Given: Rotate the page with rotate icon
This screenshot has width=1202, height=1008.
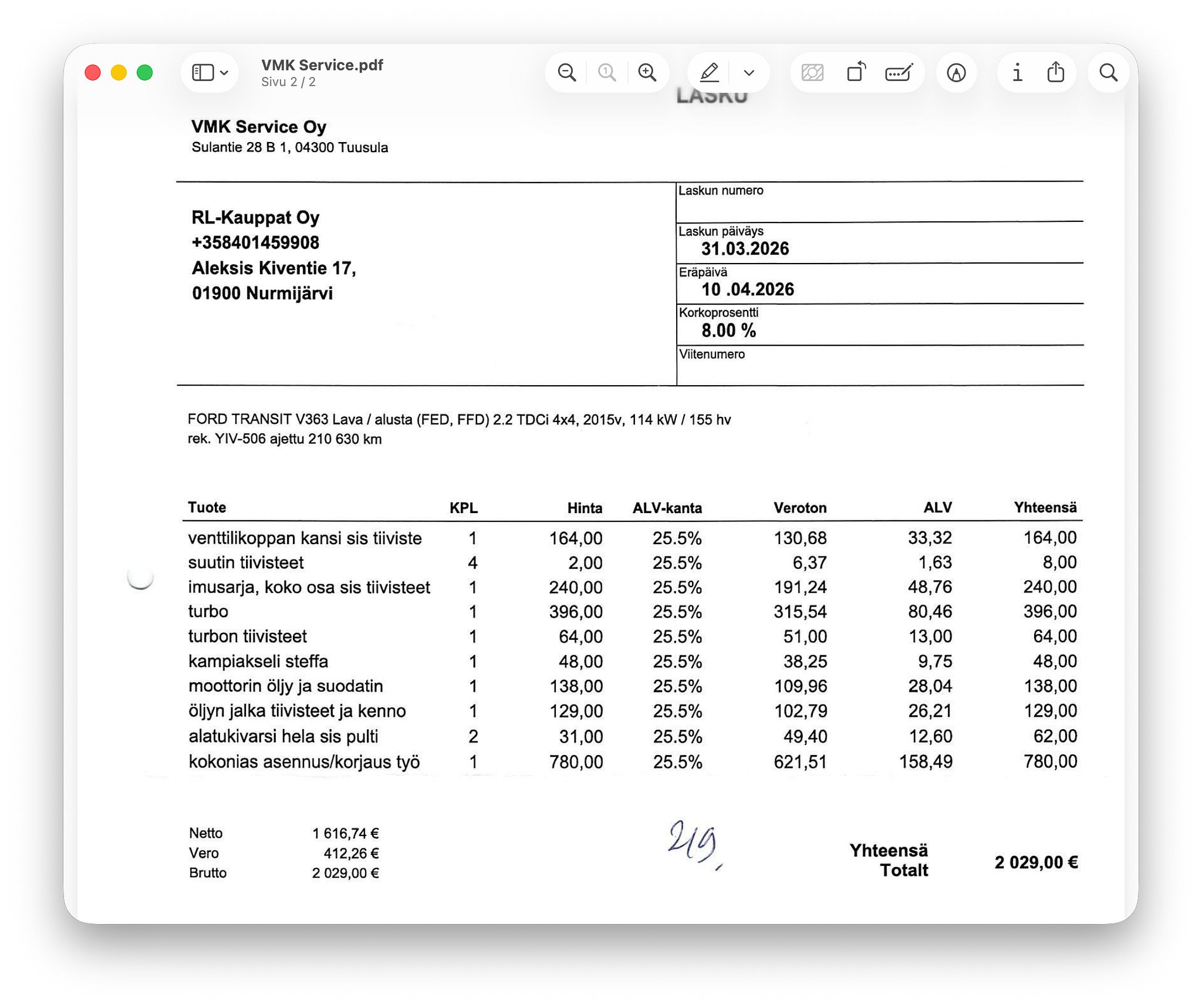Looking at the screenshot, I should point(856,72).
